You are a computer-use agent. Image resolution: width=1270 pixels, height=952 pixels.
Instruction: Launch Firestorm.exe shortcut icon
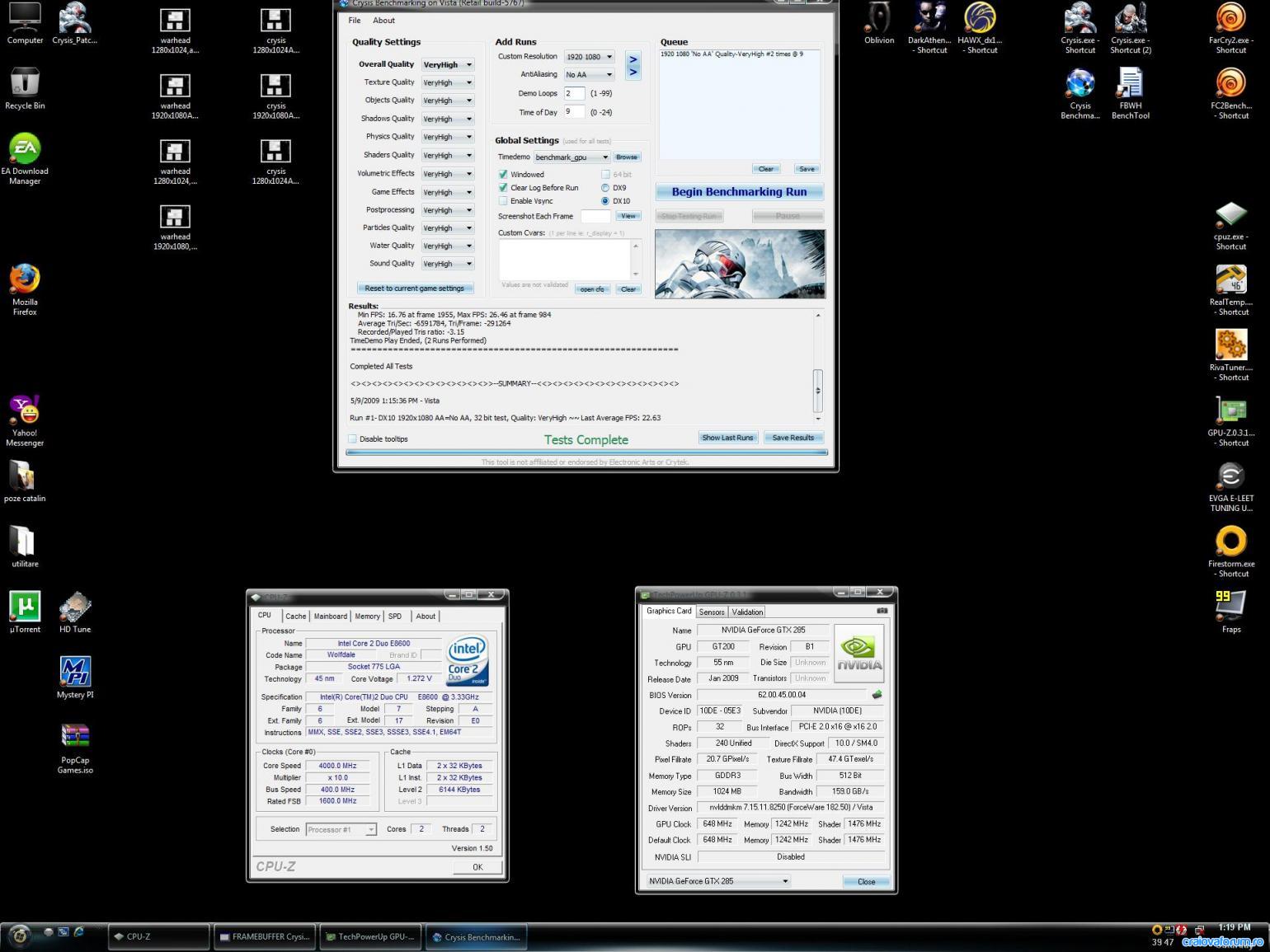tap(1231, 551)
